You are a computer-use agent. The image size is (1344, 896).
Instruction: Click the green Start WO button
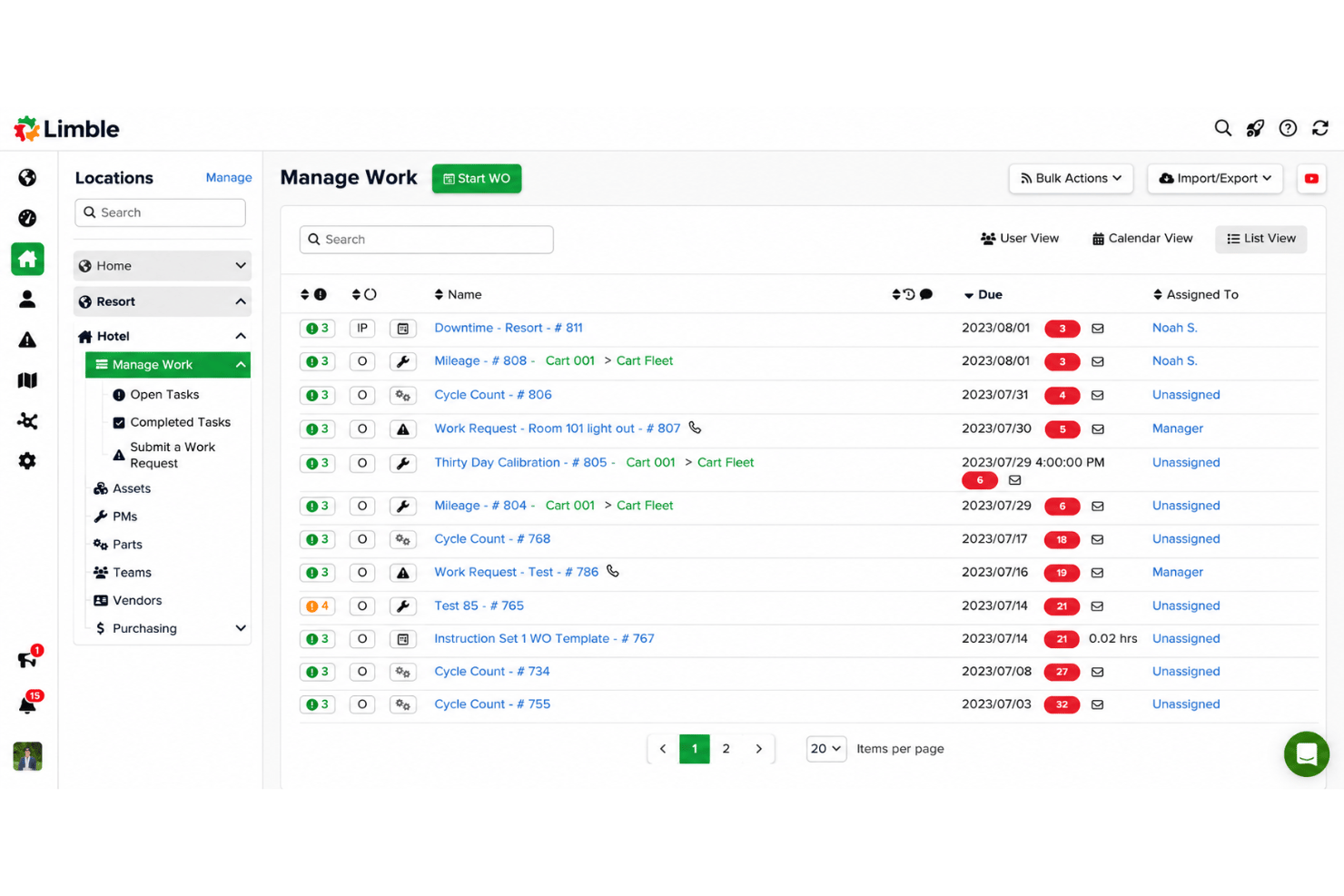477,179
